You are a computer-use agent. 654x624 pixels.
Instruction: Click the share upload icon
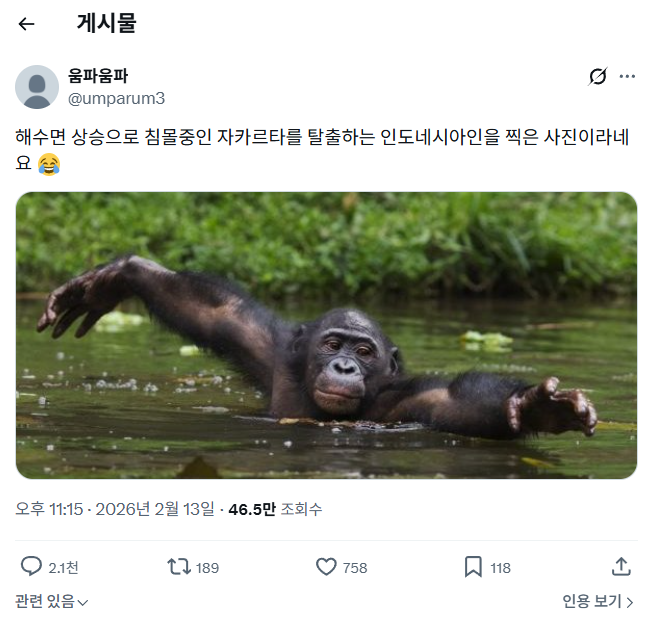tap(621, 567)
